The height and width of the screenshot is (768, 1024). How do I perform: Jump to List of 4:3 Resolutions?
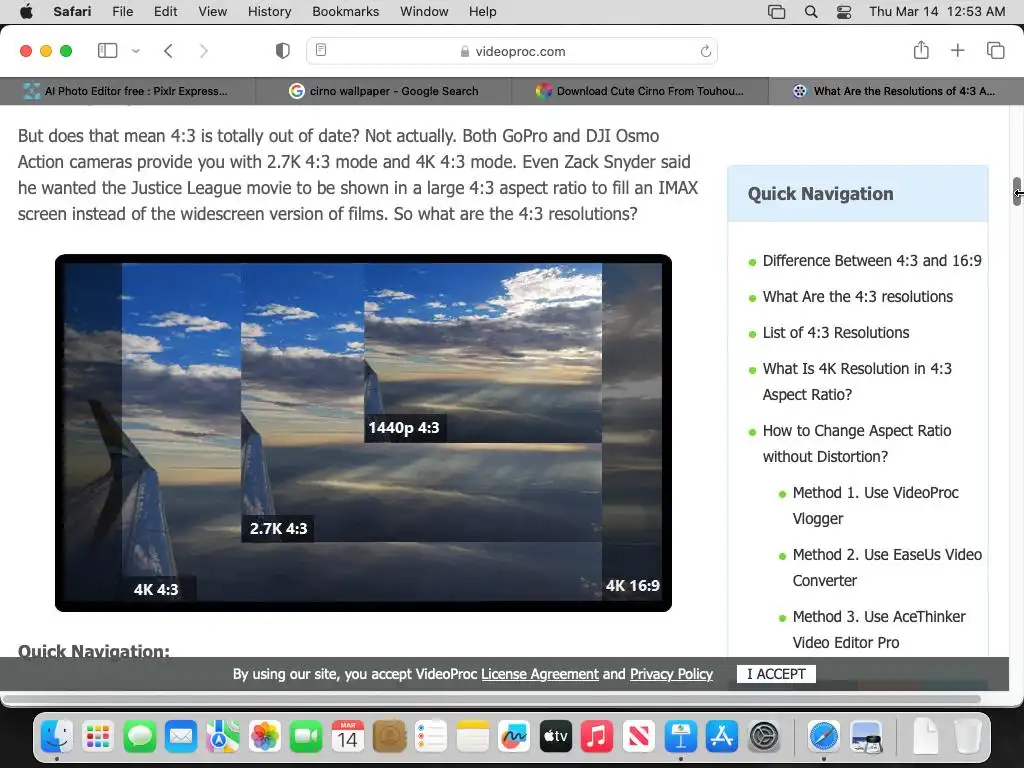836,332
